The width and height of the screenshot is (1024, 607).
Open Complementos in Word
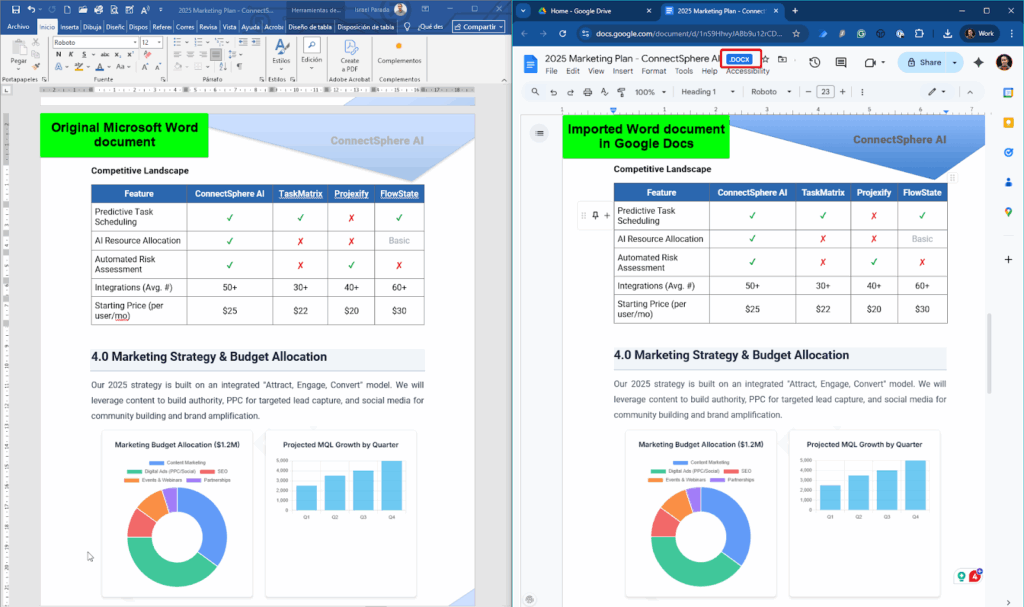click(399, 54)
